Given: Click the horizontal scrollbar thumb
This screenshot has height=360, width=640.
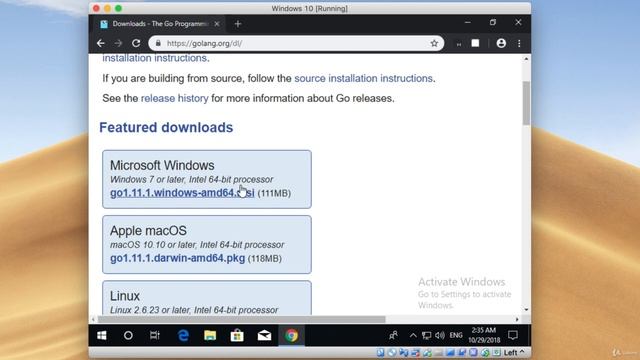Looking at the screenshot, I should tap(242, 319).
